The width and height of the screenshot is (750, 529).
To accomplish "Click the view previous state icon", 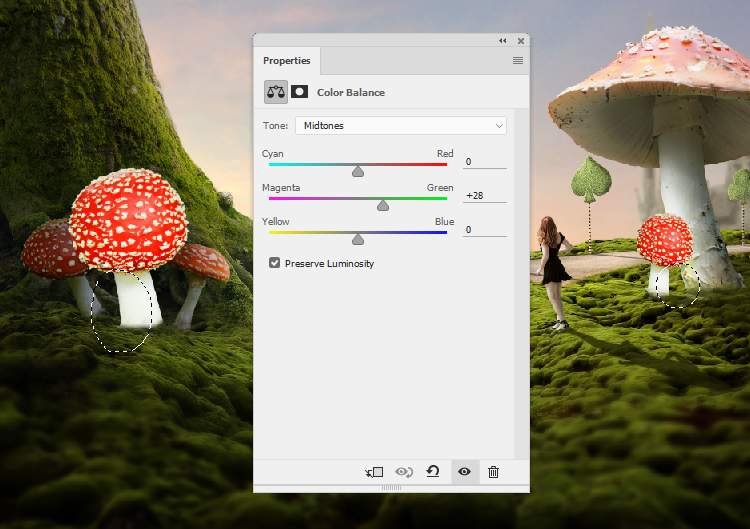I will 404,472.
